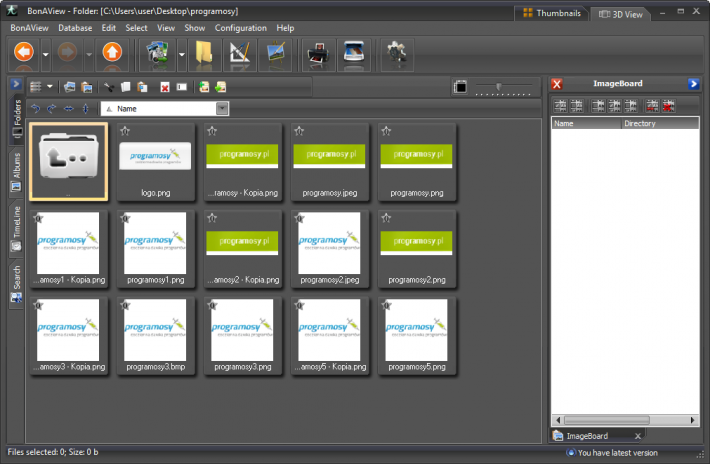Select the parent folder thumbnail
Screen dimensions: 710x464
pyautogui.click(x=68, y=162)
